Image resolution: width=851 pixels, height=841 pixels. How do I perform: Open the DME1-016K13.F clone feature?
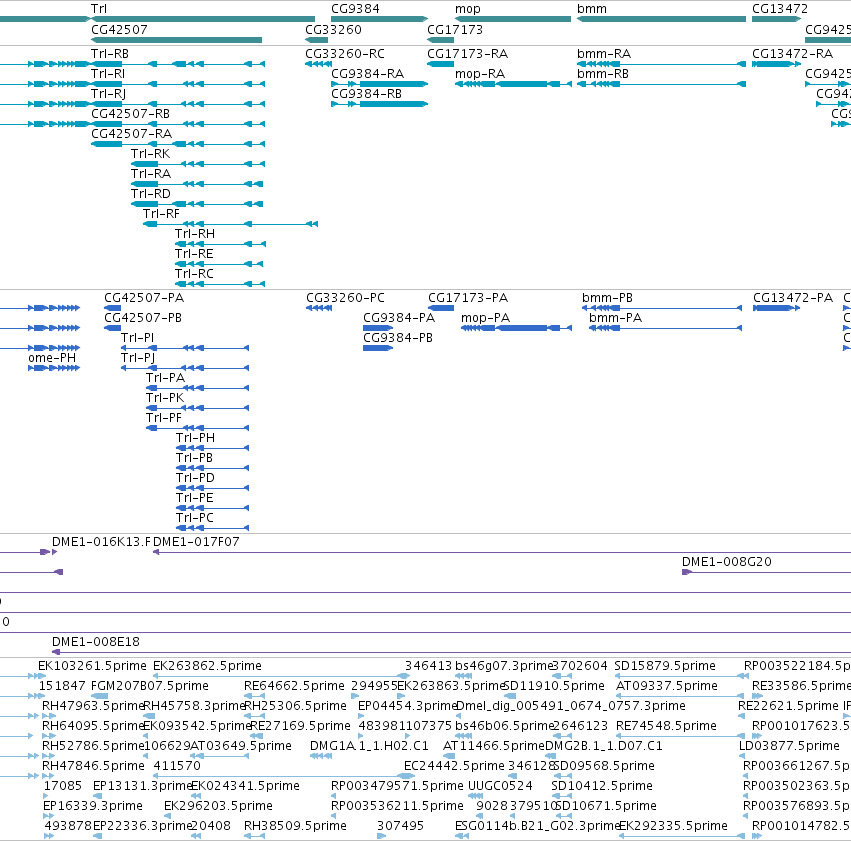click(x=101, y=542)
